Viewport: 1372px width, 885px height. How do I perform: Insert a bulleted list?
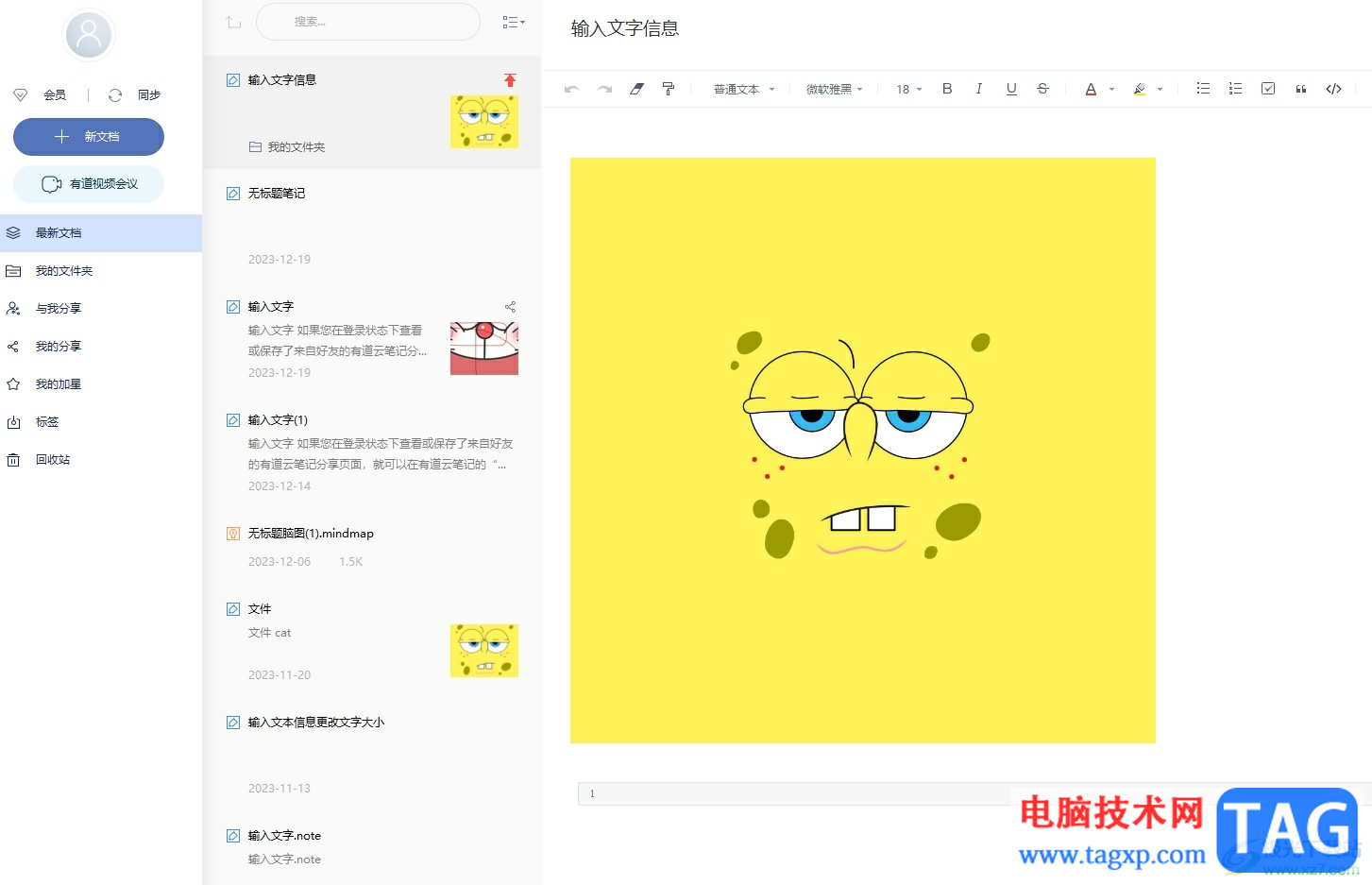tap(1203, 89)
